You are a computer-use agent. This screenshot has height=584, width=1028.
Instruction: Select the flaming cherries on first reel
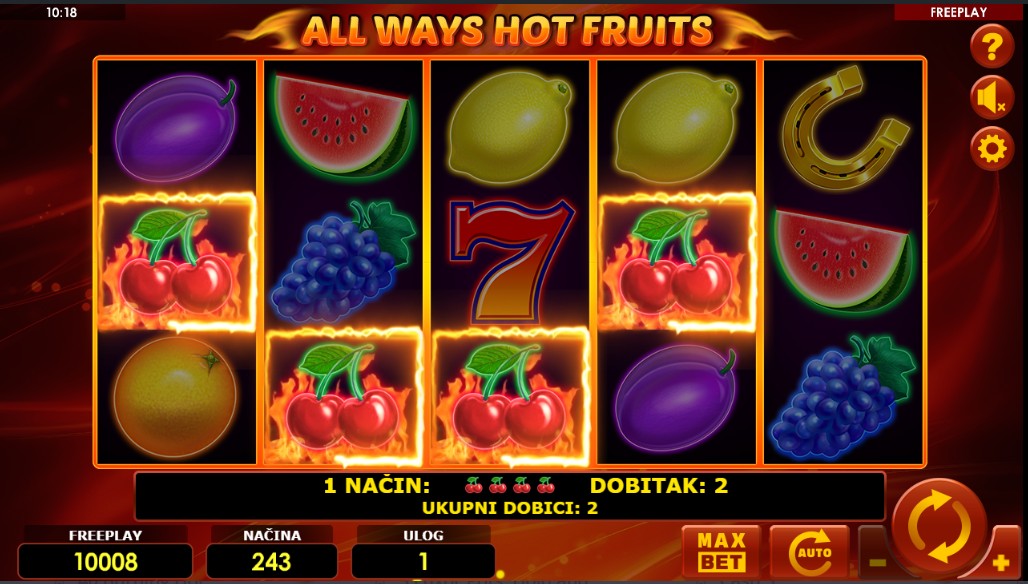pos(176,262)
